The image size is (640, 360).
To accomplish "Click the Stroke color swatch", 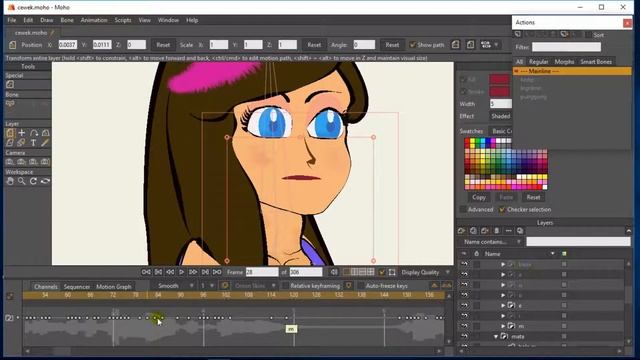I will (x=499, y=91).
